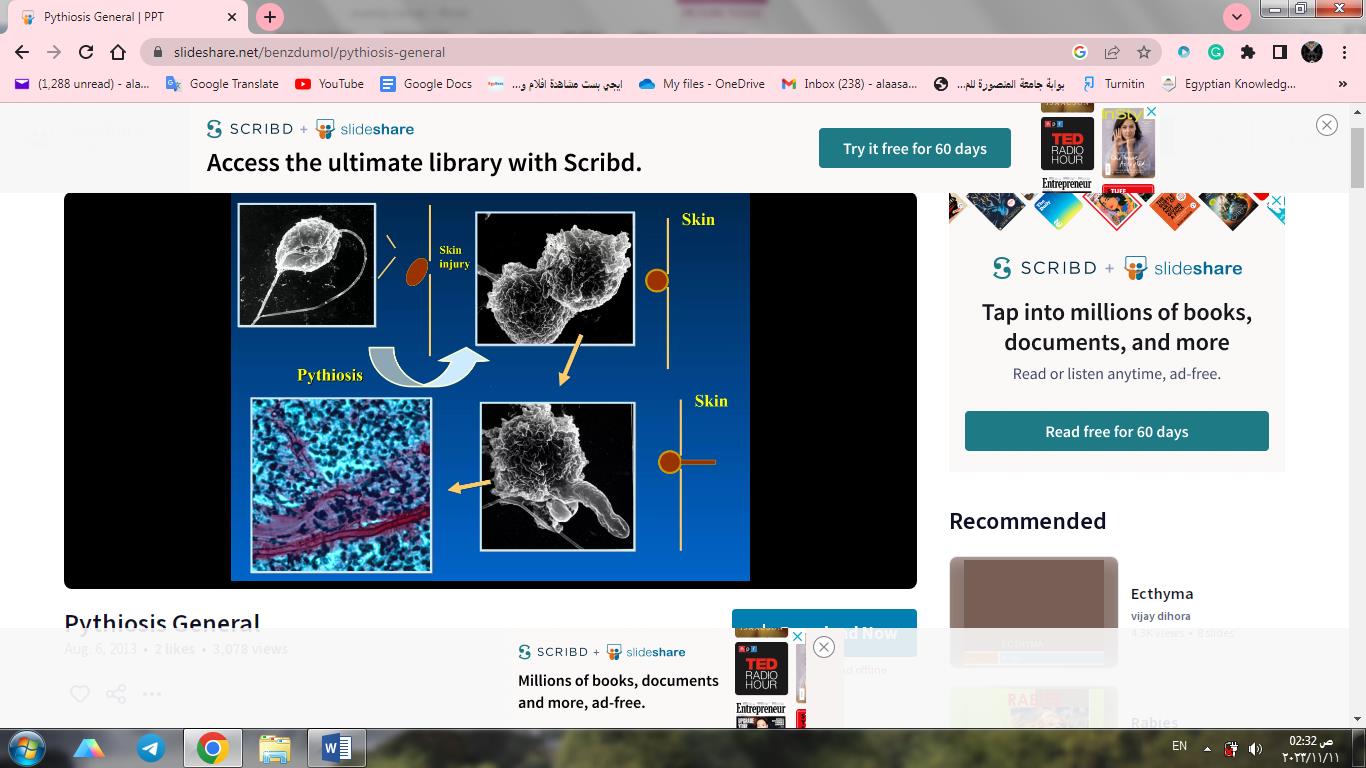Open a new browser tab
The width and height of the screenshot is (1366, 768).
tap(270, 17)
